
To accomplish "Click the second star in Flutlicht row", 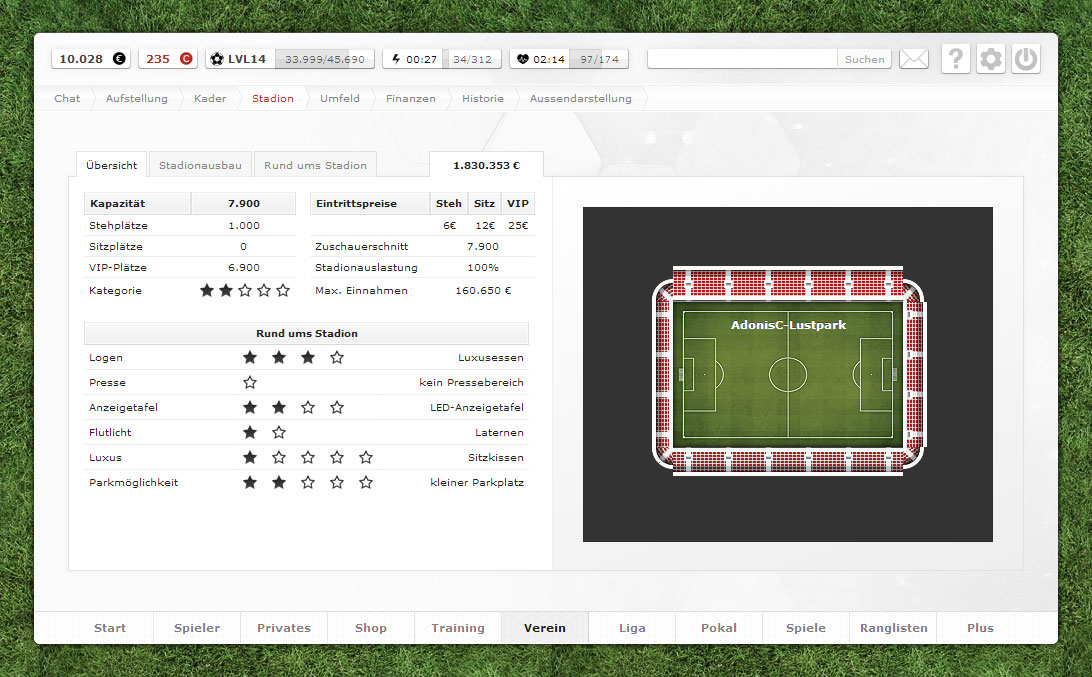I will 279,433.
